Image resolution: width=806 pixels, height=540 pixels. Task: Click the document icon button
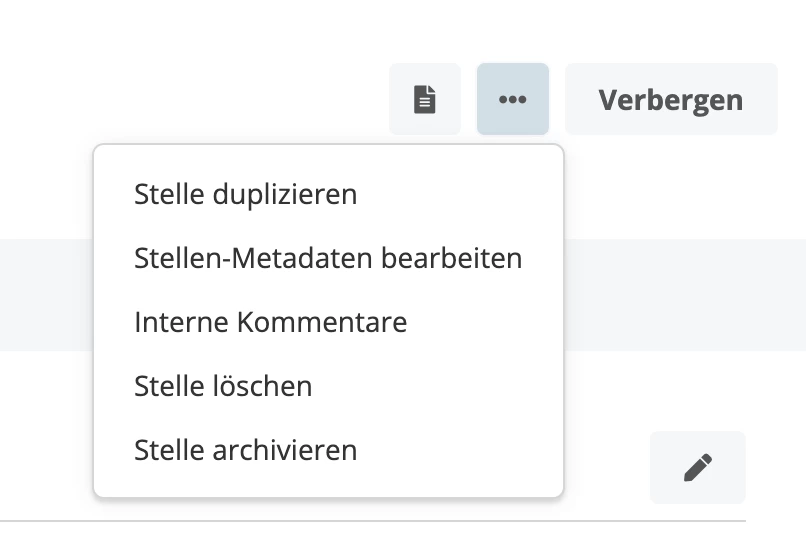(425, 99)
